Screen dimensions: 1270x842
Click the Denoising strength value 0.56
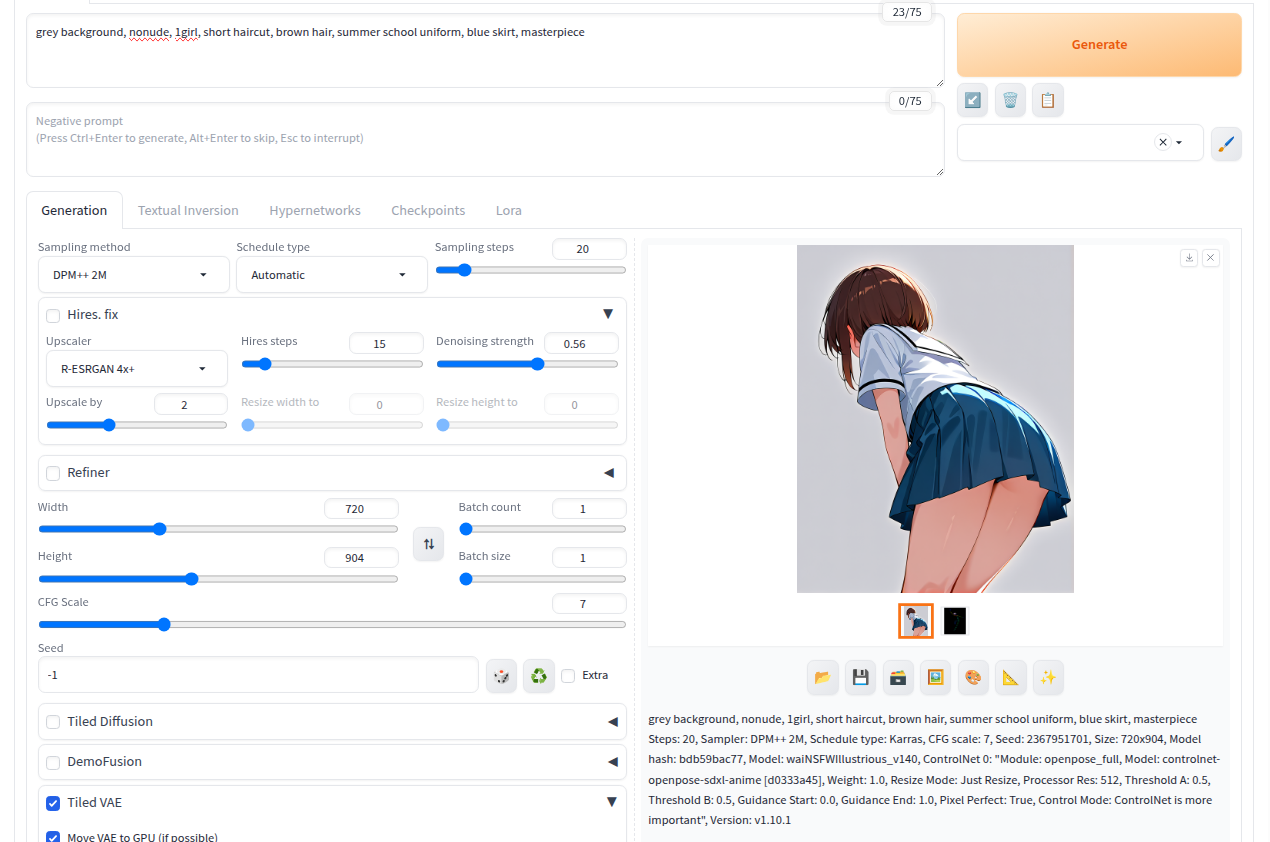pyautogui.click(x=581, y=343)
